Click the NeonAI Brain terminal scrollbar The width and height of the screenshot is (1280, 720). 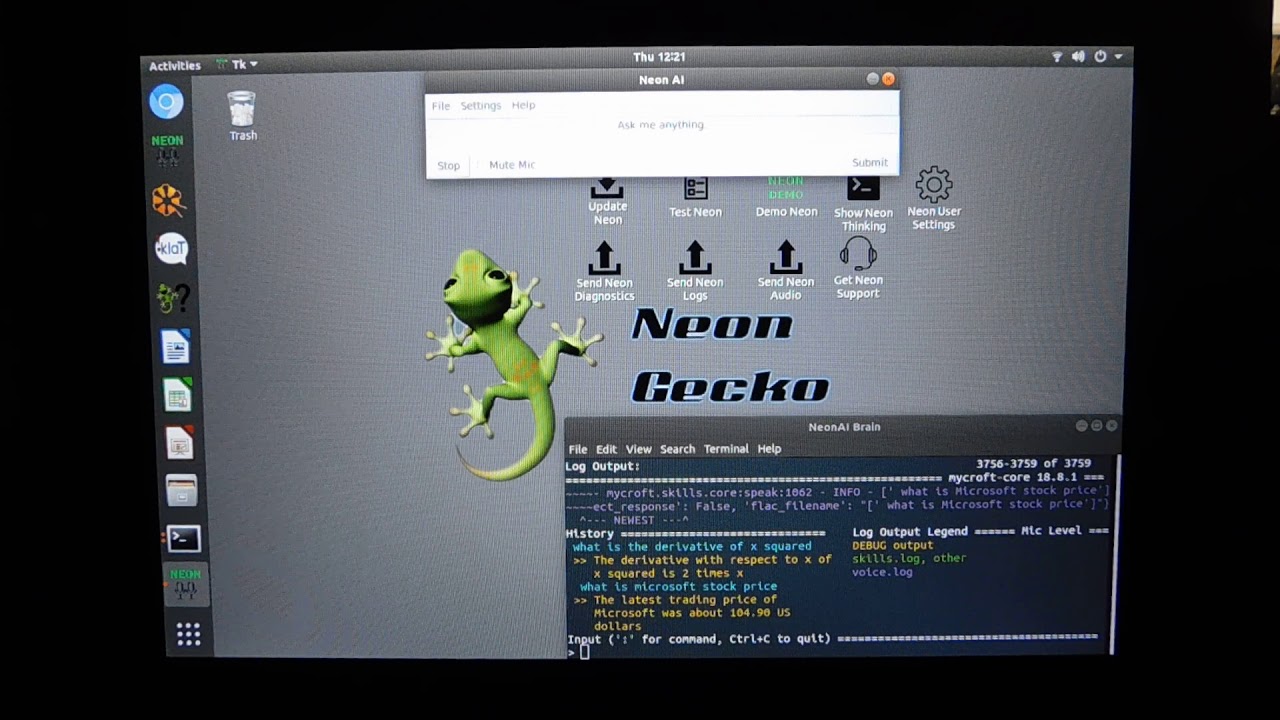1116,555
